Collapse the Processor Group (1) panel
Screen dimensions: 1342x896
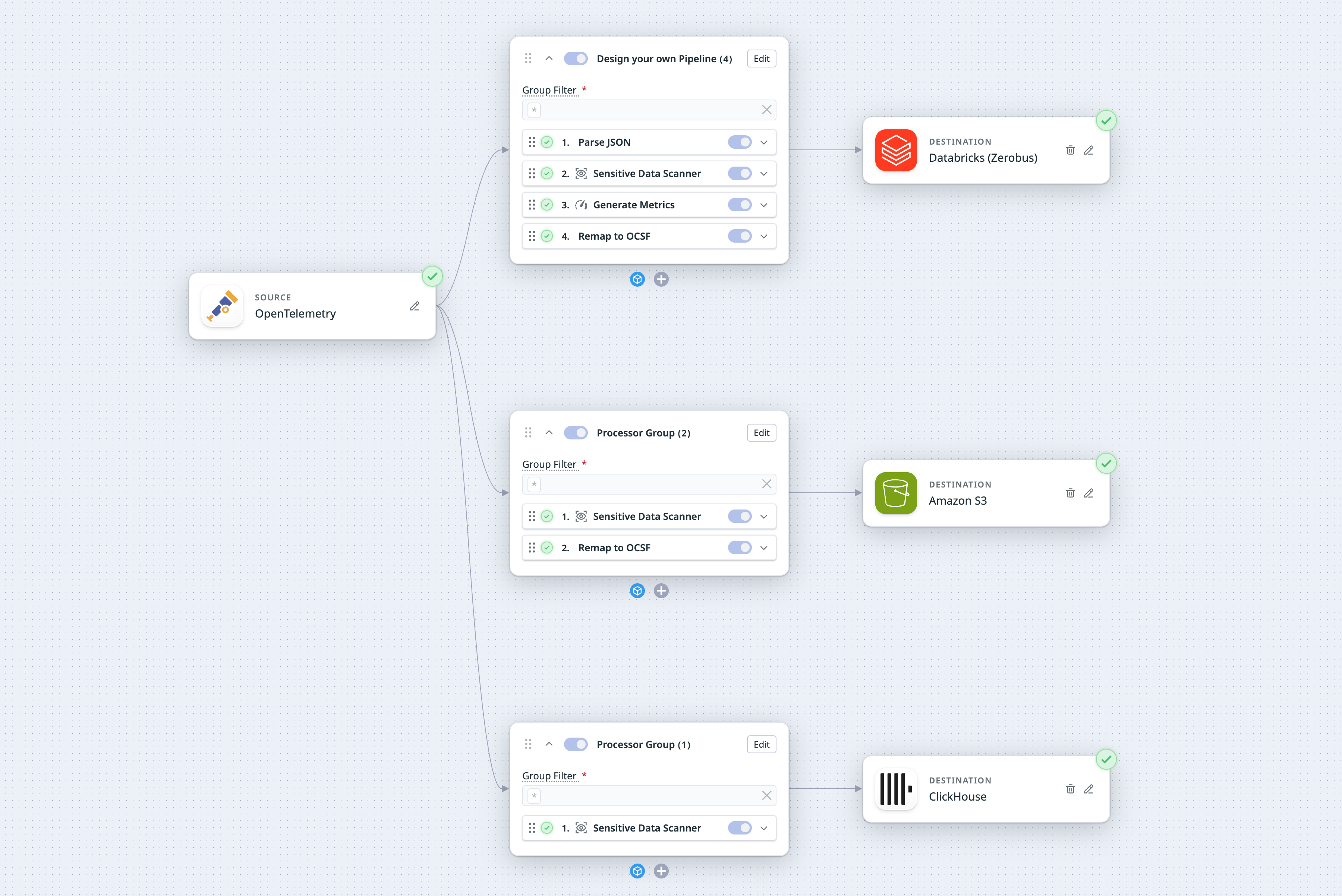549,744
